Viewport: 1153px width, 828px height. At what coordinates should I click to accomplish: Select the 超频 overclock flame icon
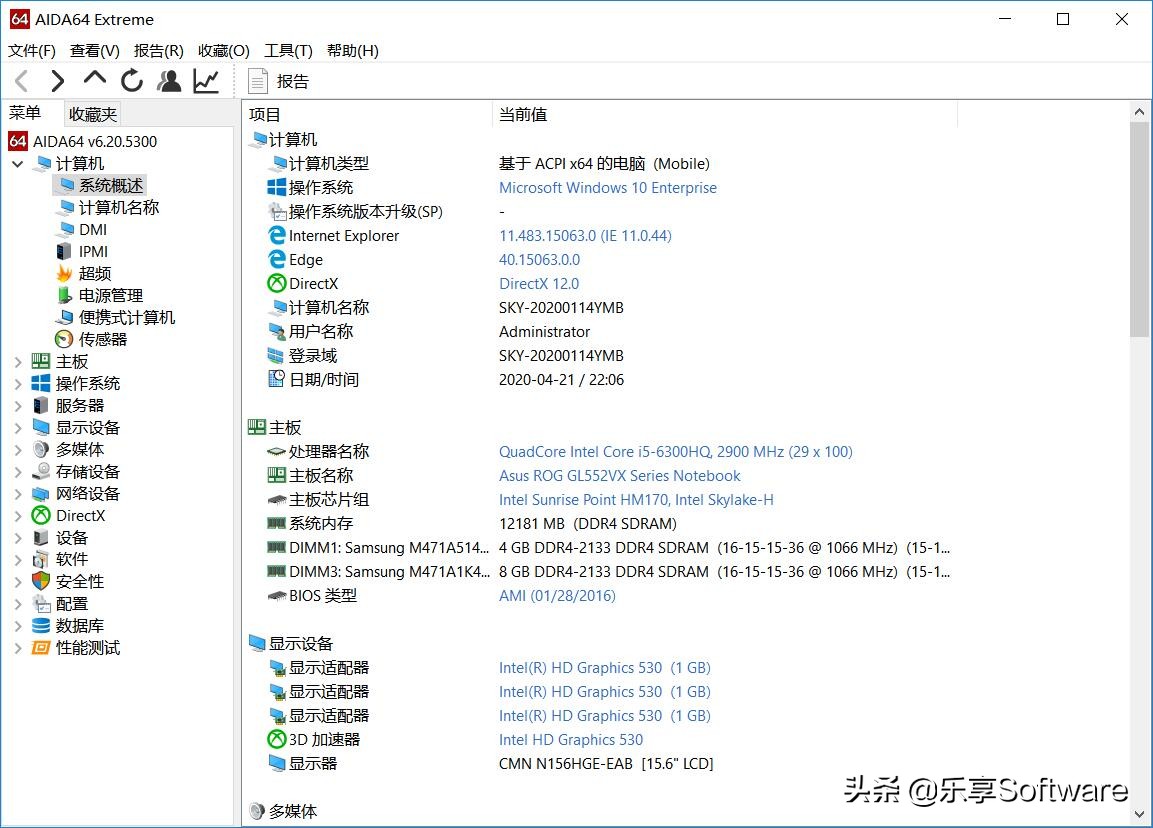[62, 273]
